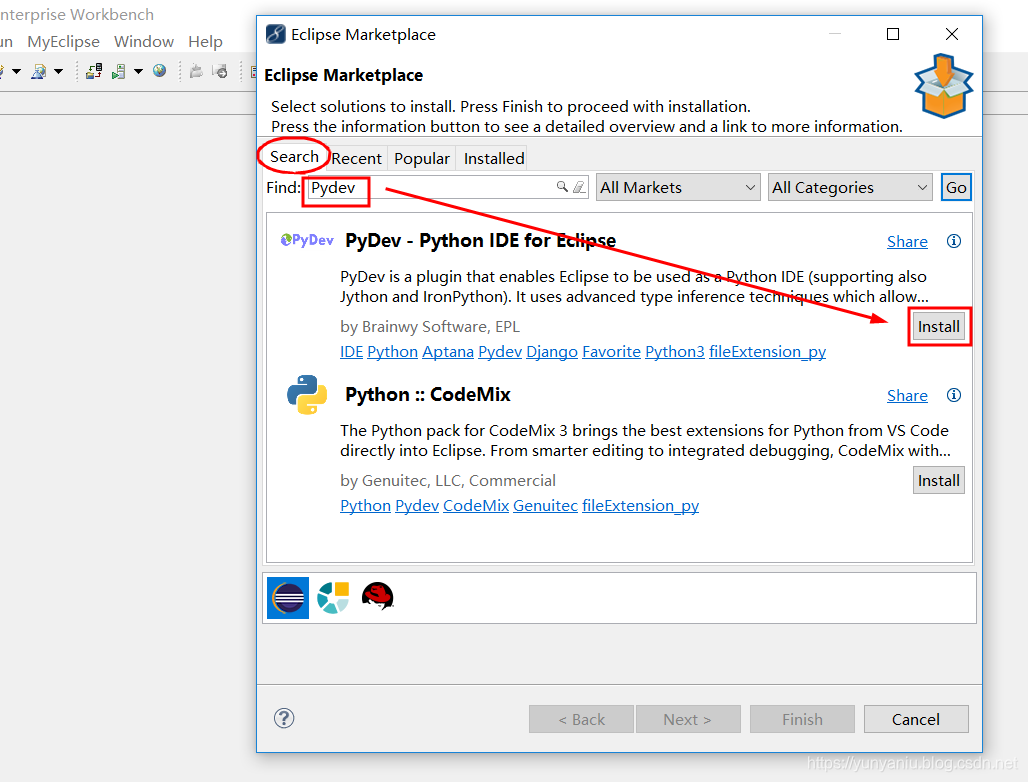Share the Python :: CodeMix listing

coord(907,396)
